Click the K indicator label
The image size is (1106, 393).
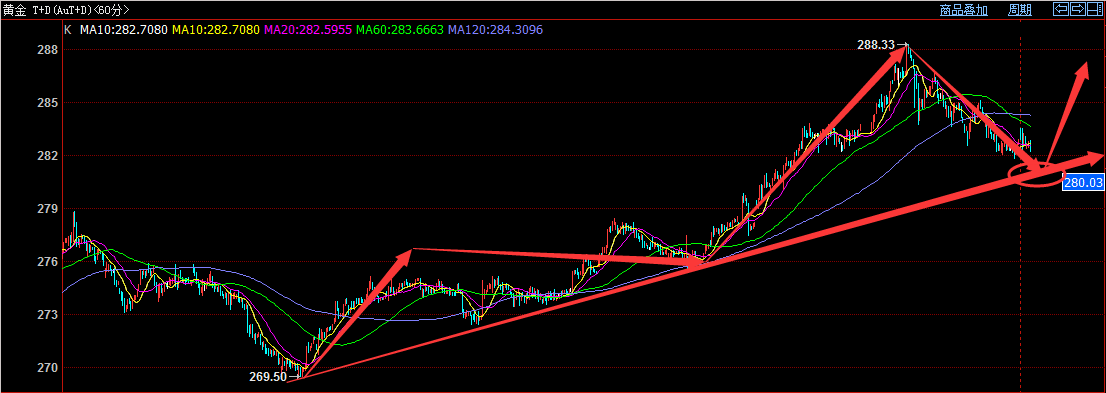point(68,30)
